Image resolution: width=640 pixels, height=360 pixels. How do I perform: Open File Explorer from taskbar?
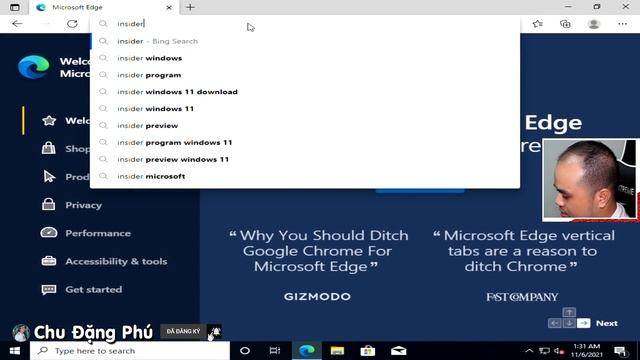point(337,351)
